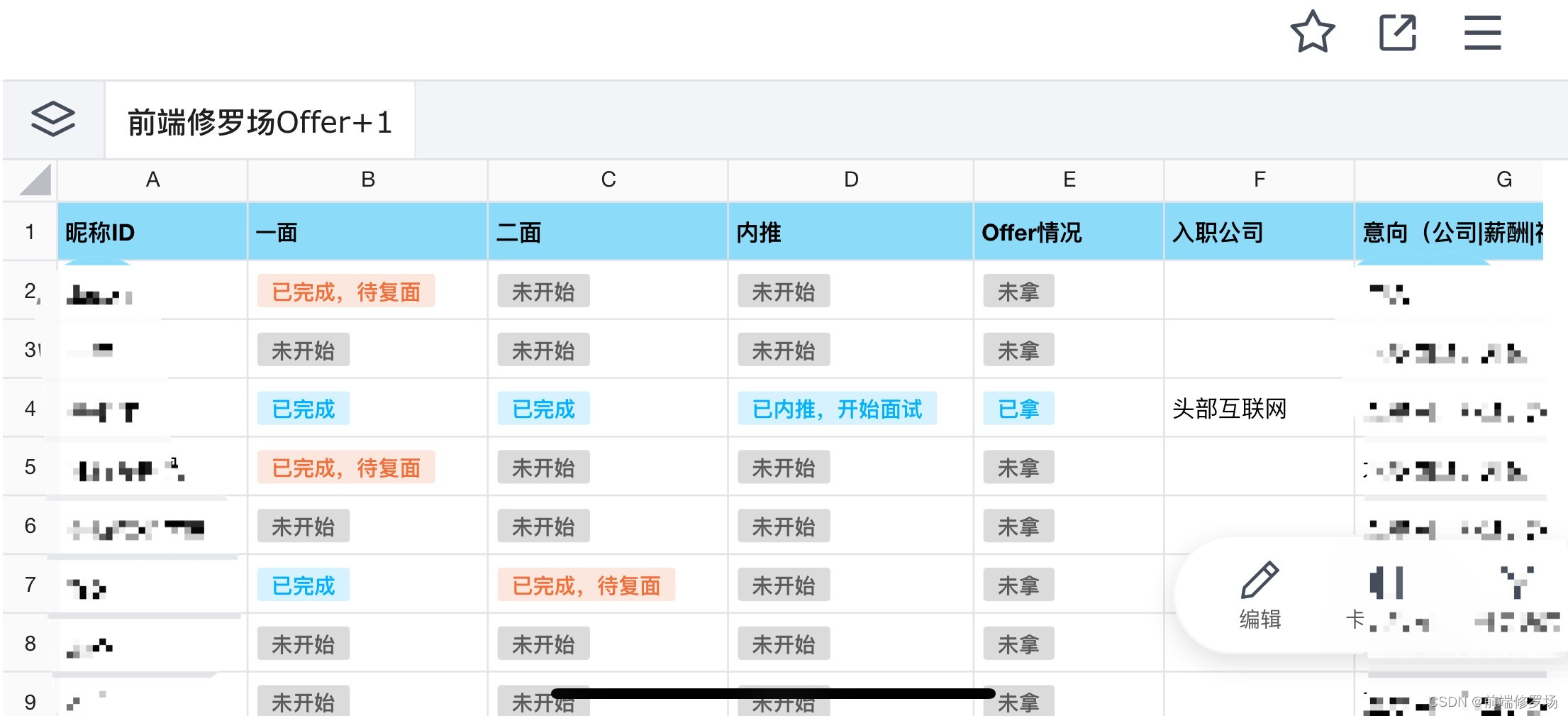Star this document as favorite
This screenshot has width=1568, height=716.
(1312, 32)
